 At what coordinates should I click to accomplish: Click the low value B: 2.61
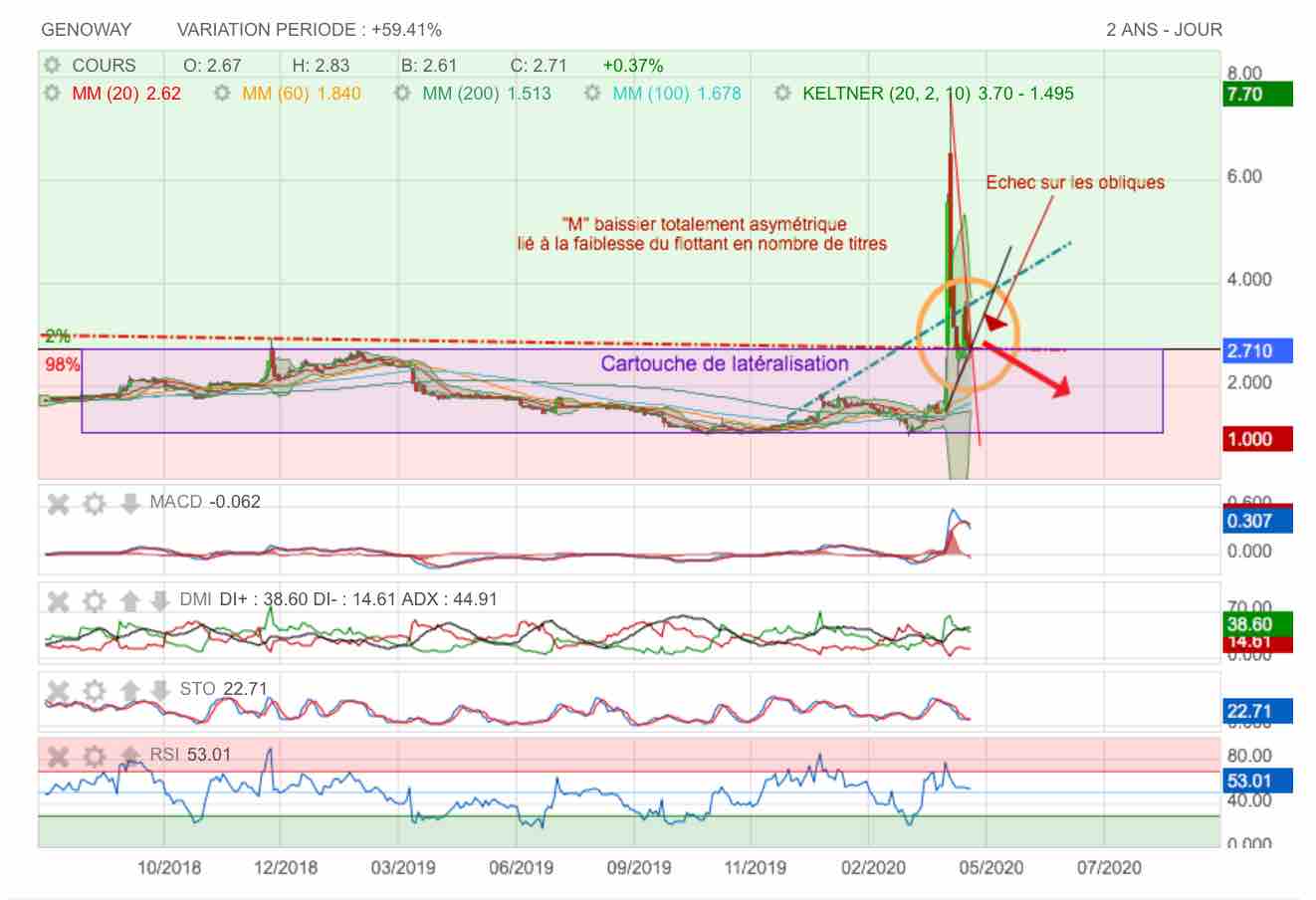429,66
